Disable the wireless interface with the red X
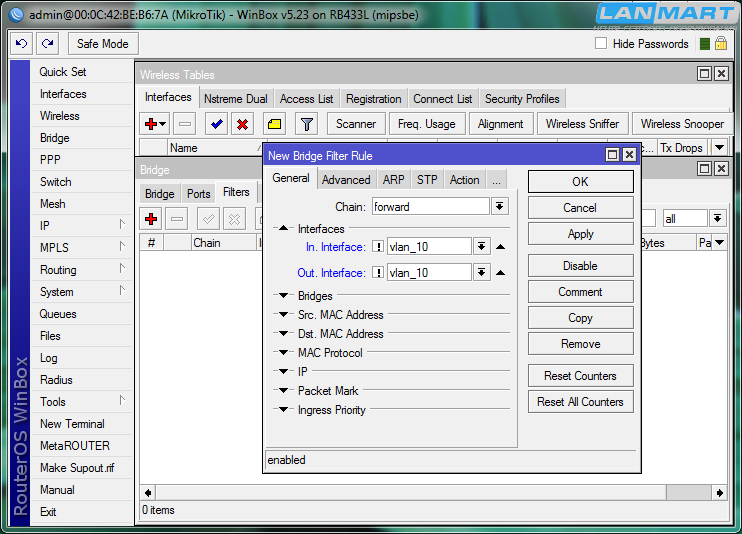This screenshot has width=742, height=534. (242, 124)
